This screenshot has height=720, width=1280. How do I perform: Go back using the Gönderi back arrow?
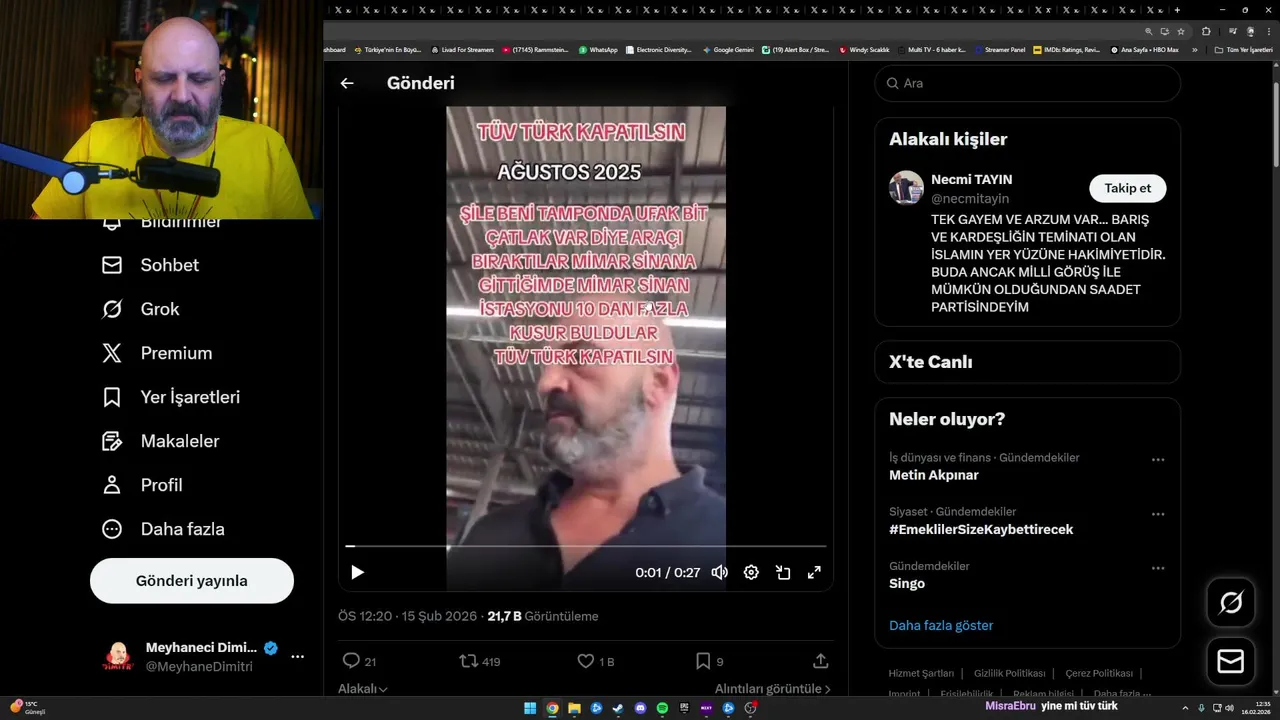tap(347, 83)
